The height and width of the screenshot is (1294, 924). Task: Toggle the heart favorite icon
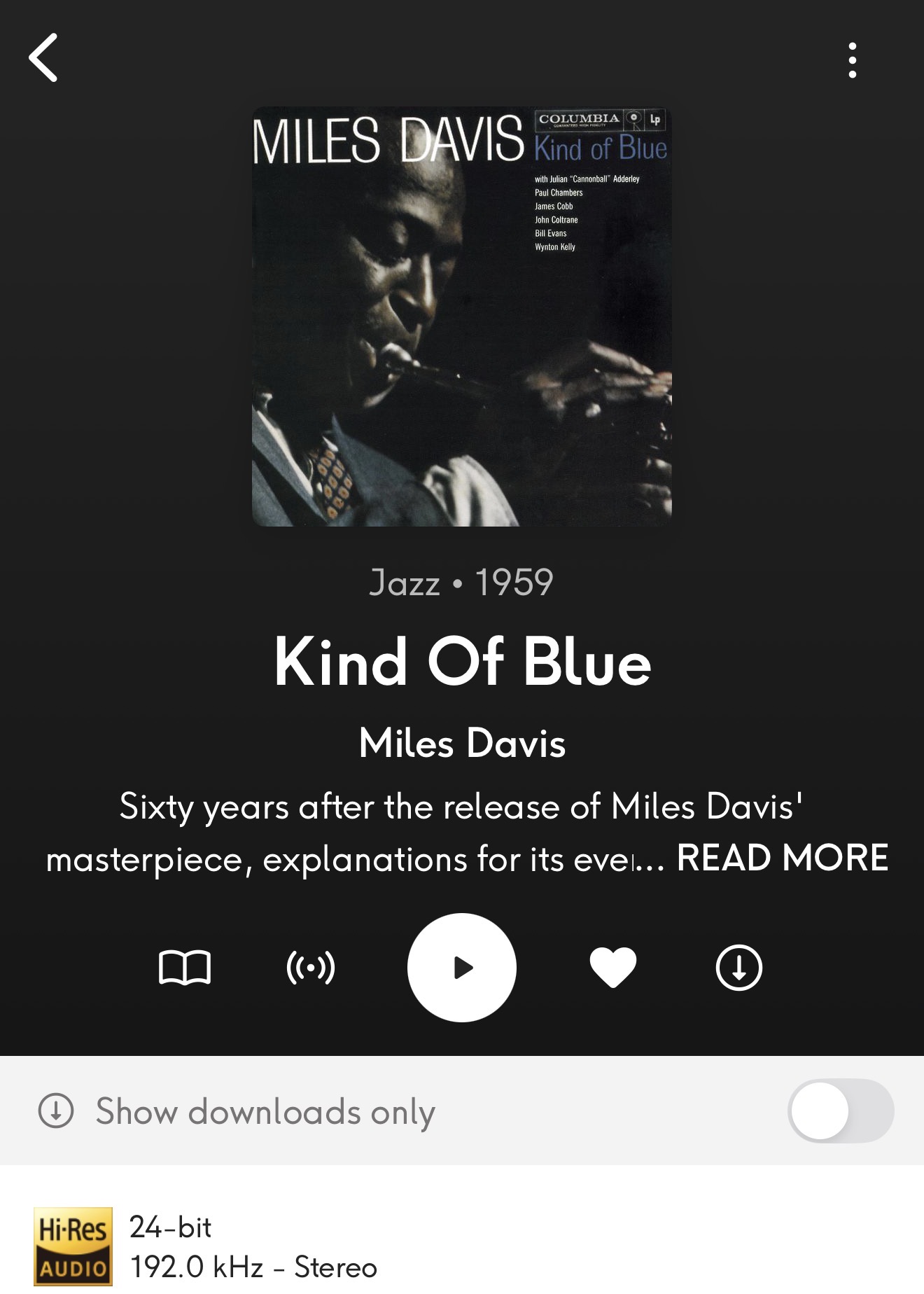tap(613, 968)
